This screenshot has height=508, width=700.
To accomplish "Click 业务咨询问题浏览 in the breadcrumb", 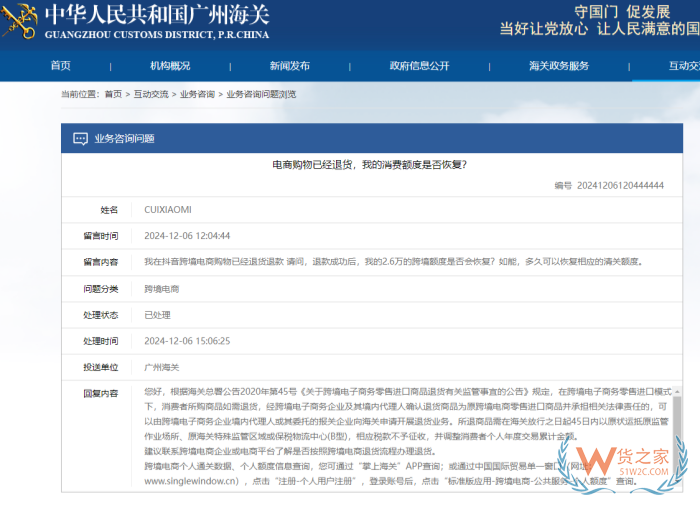I will (261, 94).
